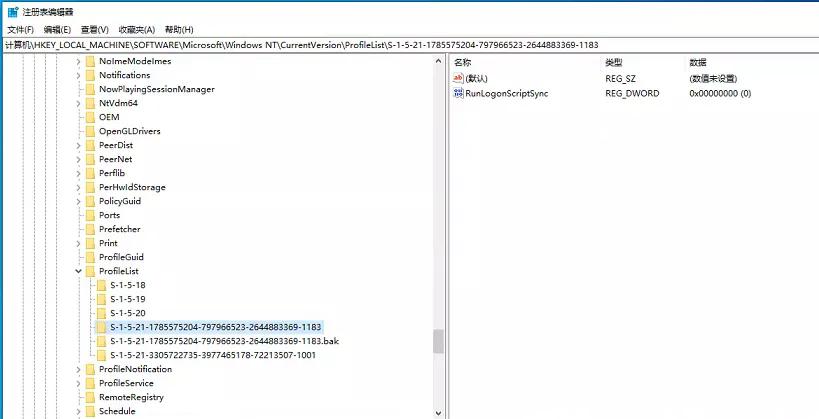Viewport: 819px width, 419px height.
Task: Click the (数值未设置) data cell
Action: point(713,79)
